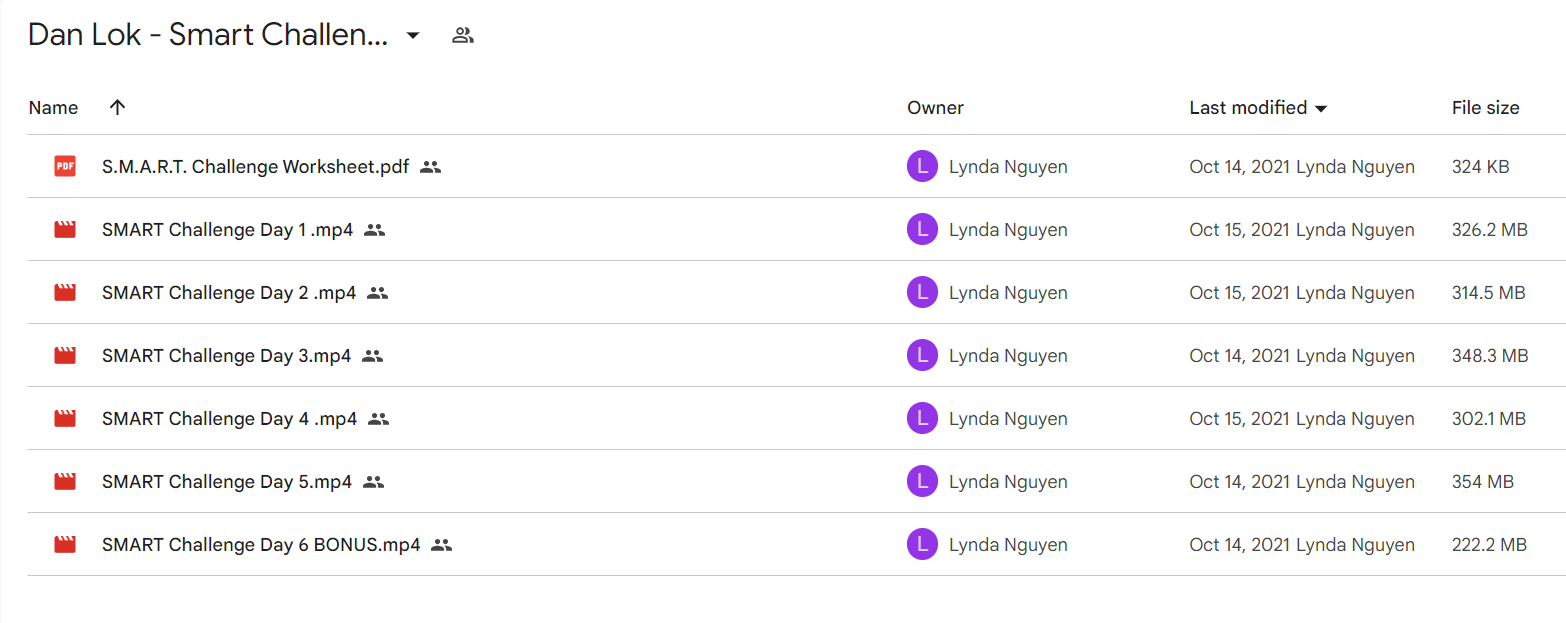
Task: Click the 324 KB file size value
Action: pyautogui.click(x=1480, y=167)
